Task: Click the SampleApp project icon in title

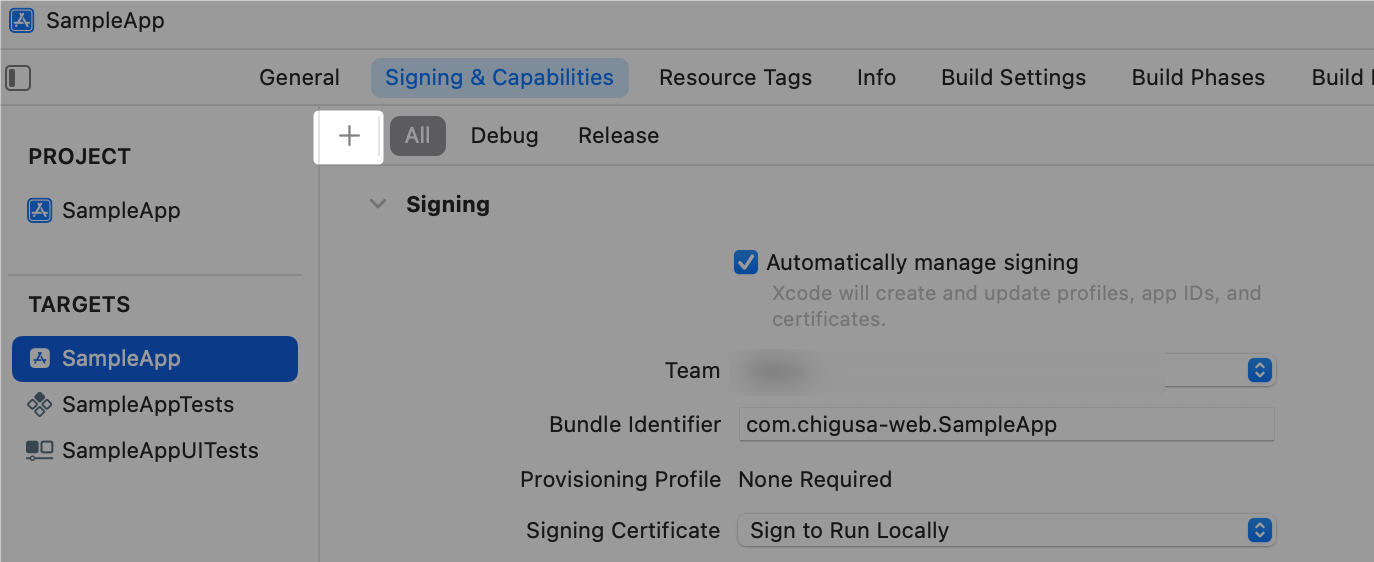Action: [21, 20]
